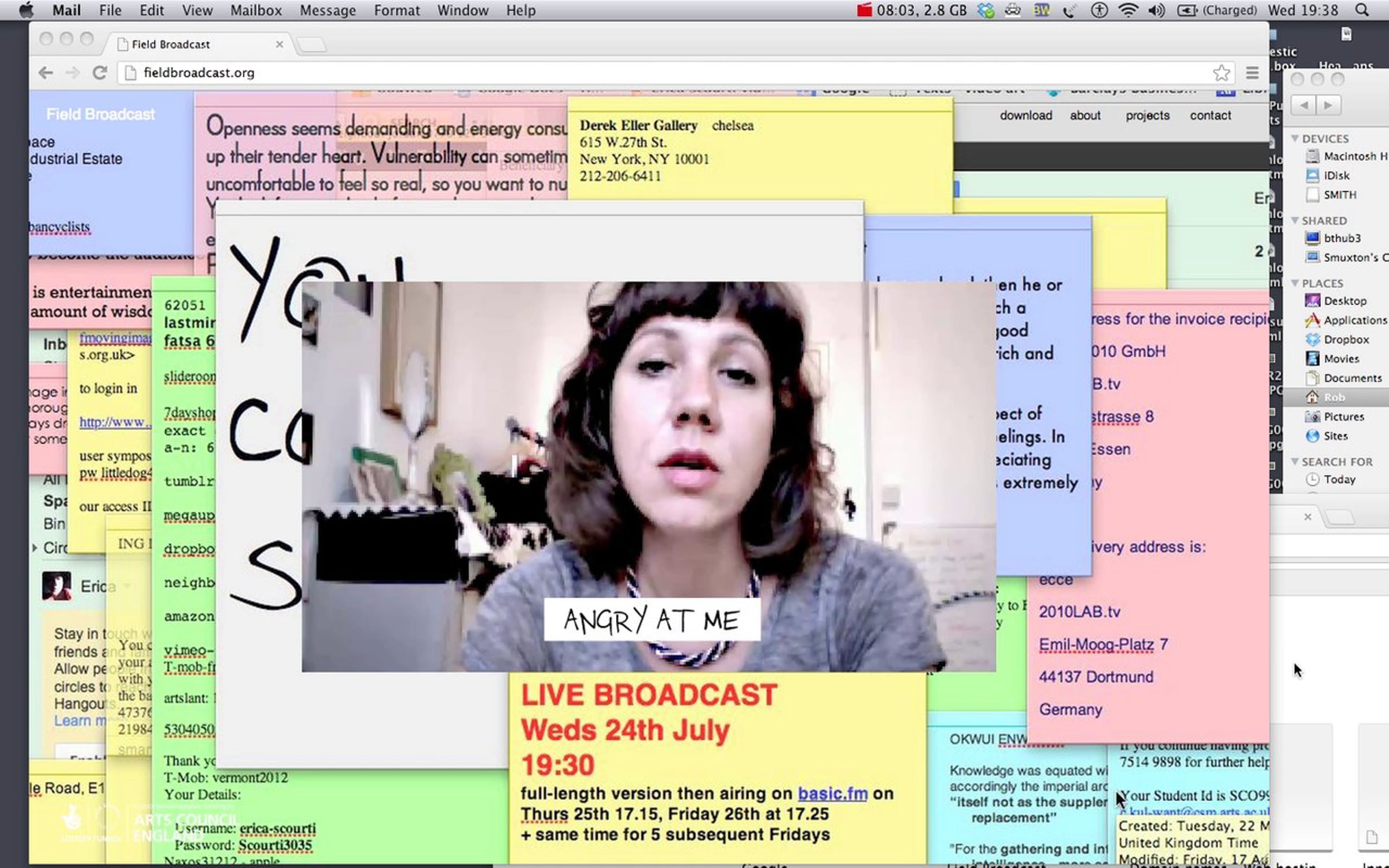Viewport: 1389px width, 868px height.
Task: Open the File menu
Action: (110, 10)
